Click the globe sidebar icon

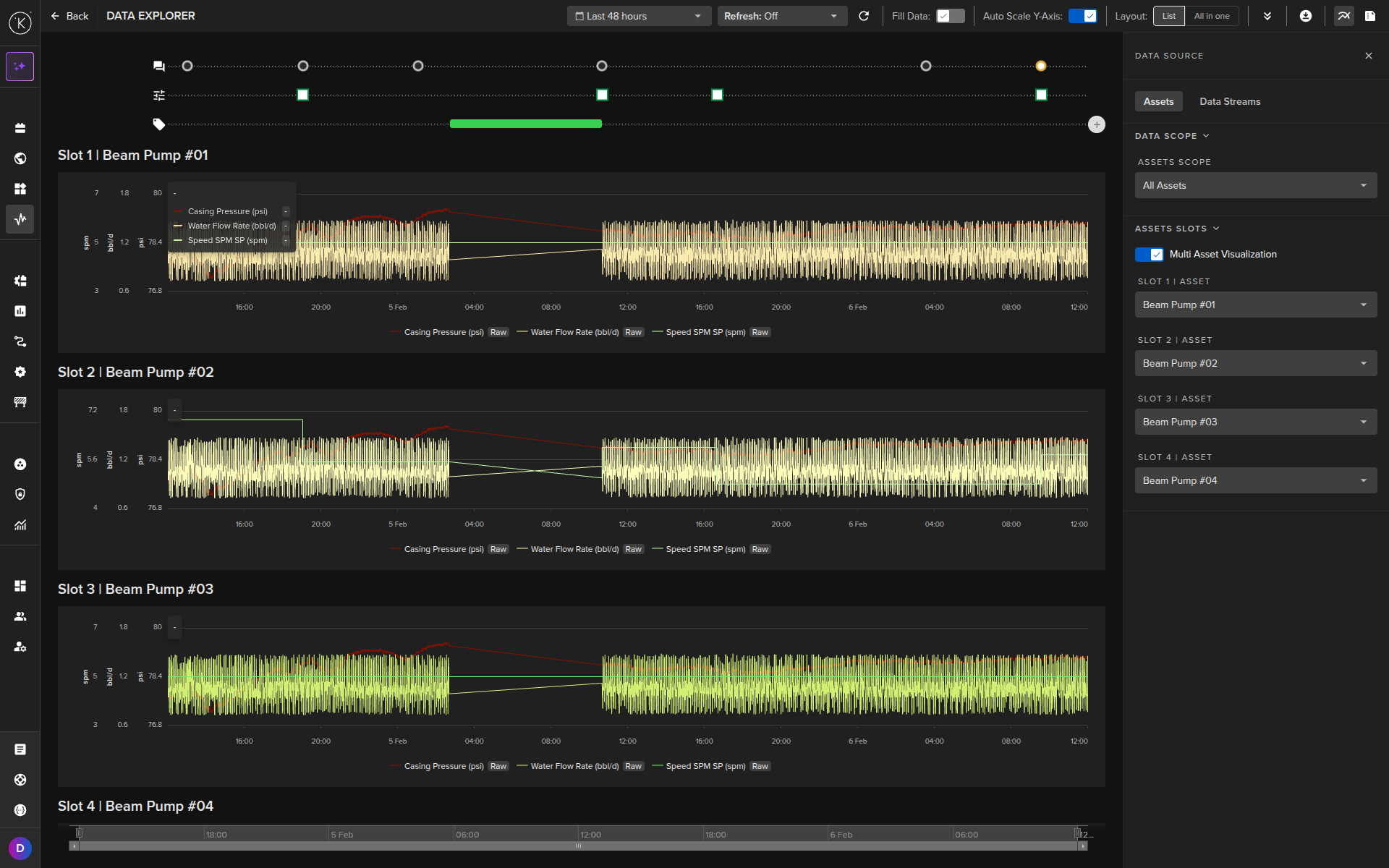pyautogui.click(x=20, y=158)
